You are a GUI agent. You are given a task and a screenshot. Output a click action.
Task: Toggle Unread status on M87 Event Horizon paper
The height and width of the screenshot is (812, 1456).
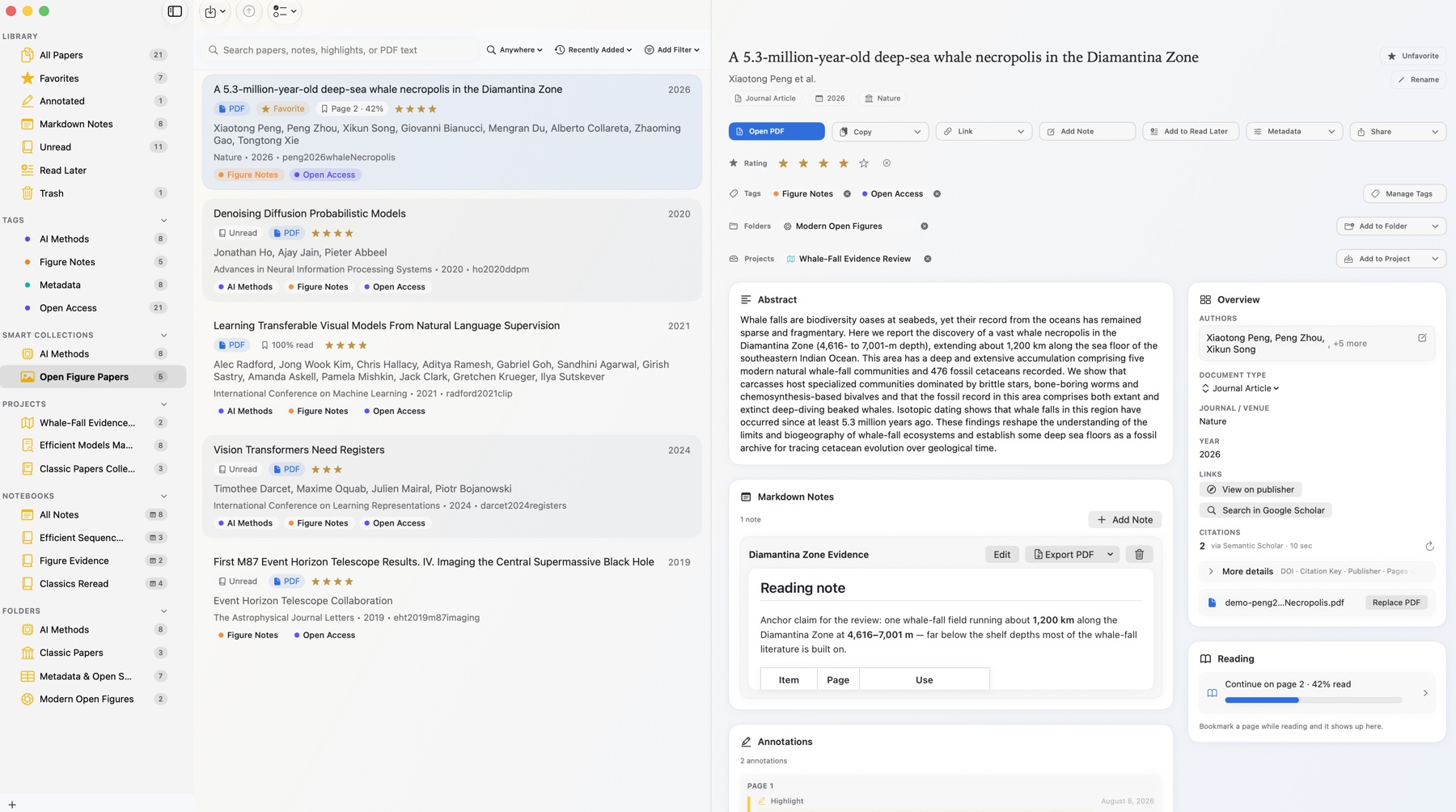point(238,582)
